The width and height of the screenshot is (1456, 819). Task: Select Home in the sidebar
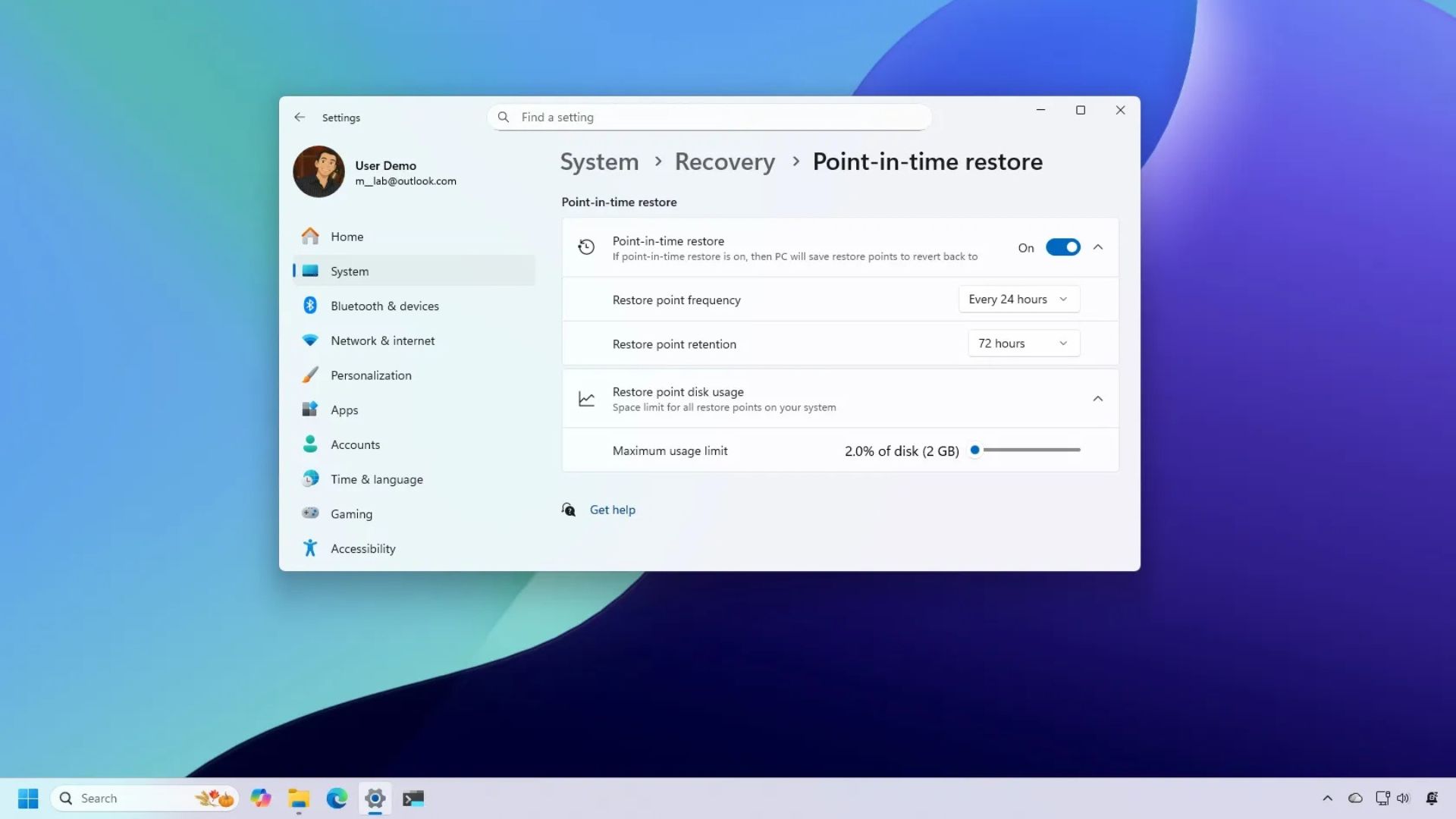pyautogui.click(x=347, y=237)
